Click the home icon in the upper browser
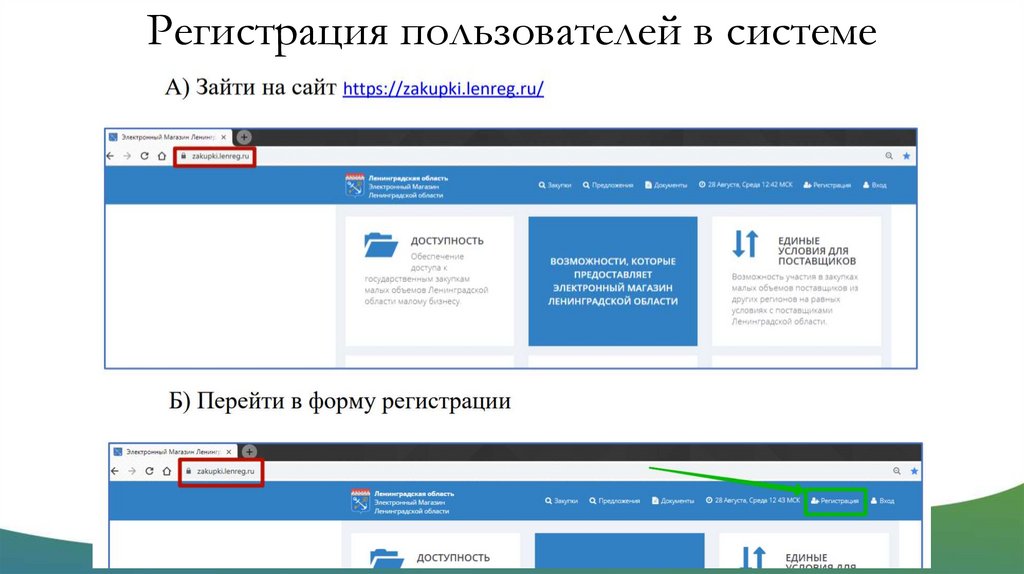 tap(161, 156)
